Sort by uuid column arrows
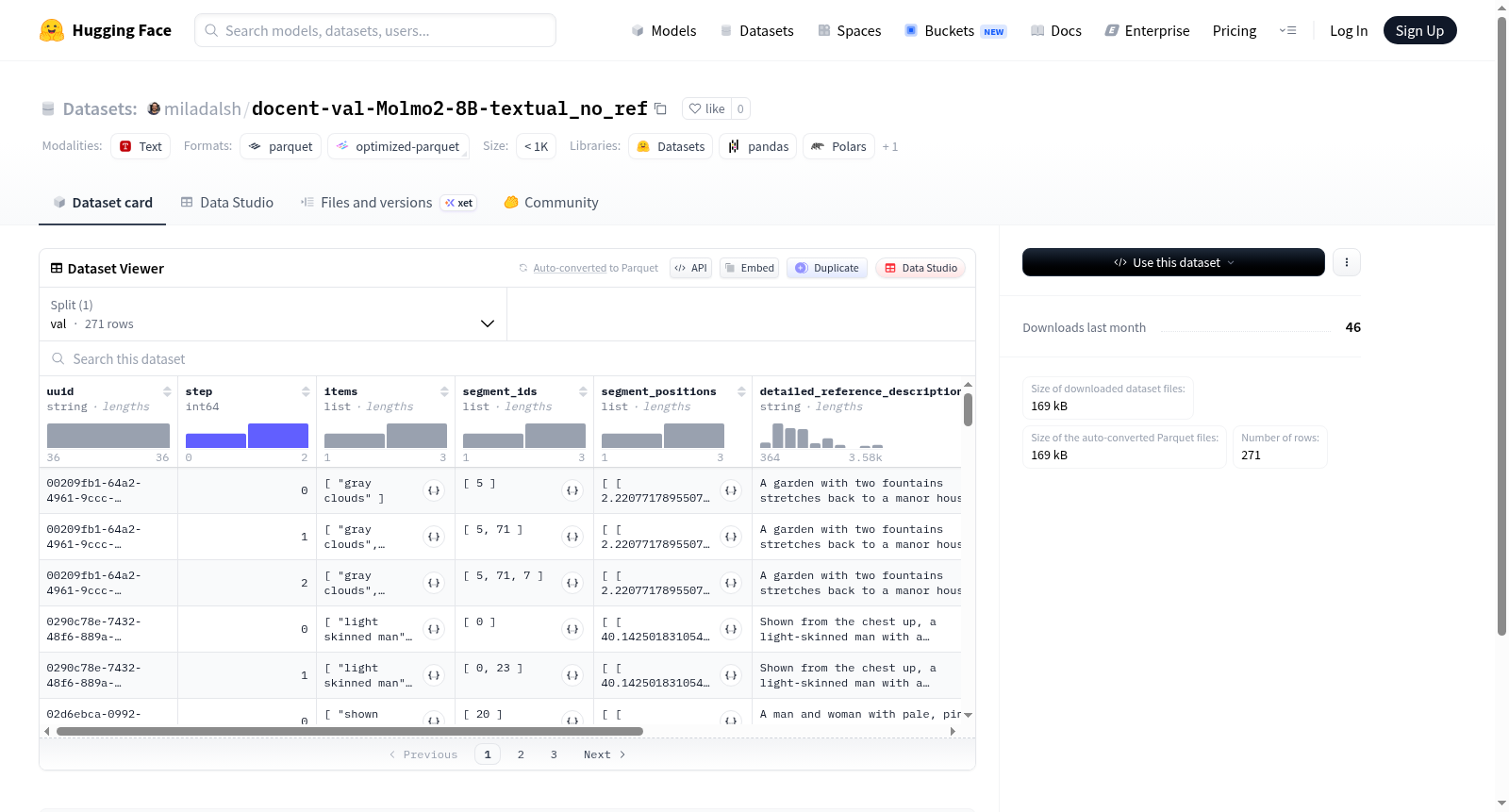1509x812 pixels. (167, 391)
